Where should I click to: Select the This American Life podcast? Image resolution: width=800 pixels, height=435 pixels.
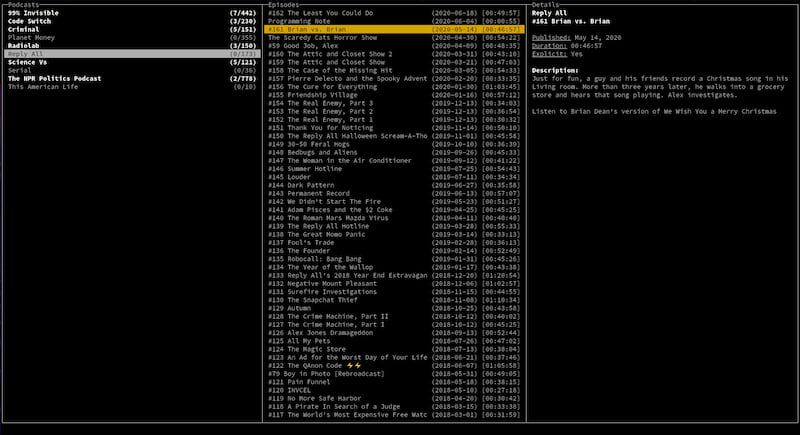132,87
